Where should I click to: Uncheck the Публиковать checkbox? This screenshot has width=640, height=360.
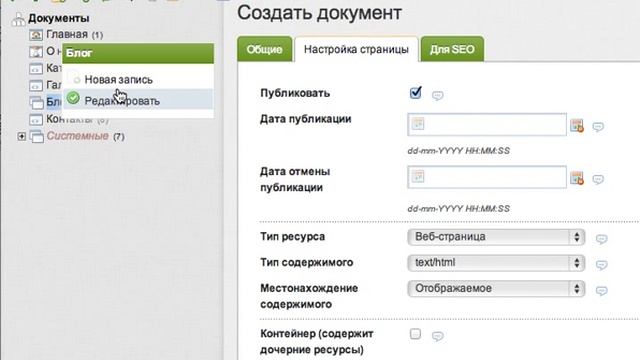click(x=416, y=93)
